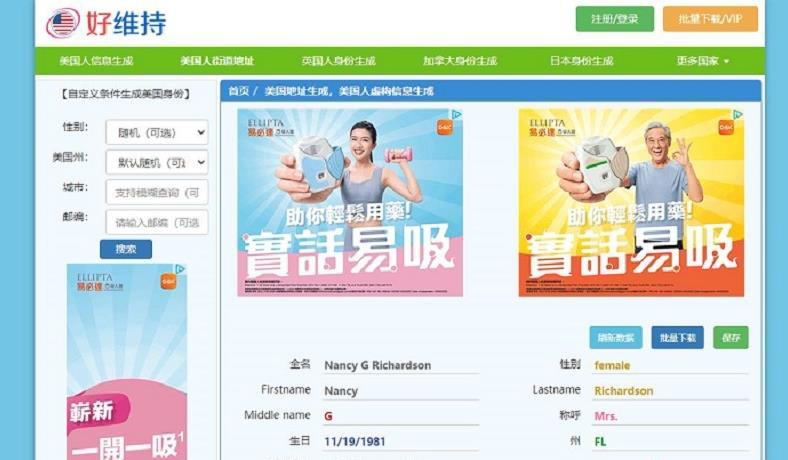
Task: Open the 性别 gender dropdown
Action: [157, 132]
